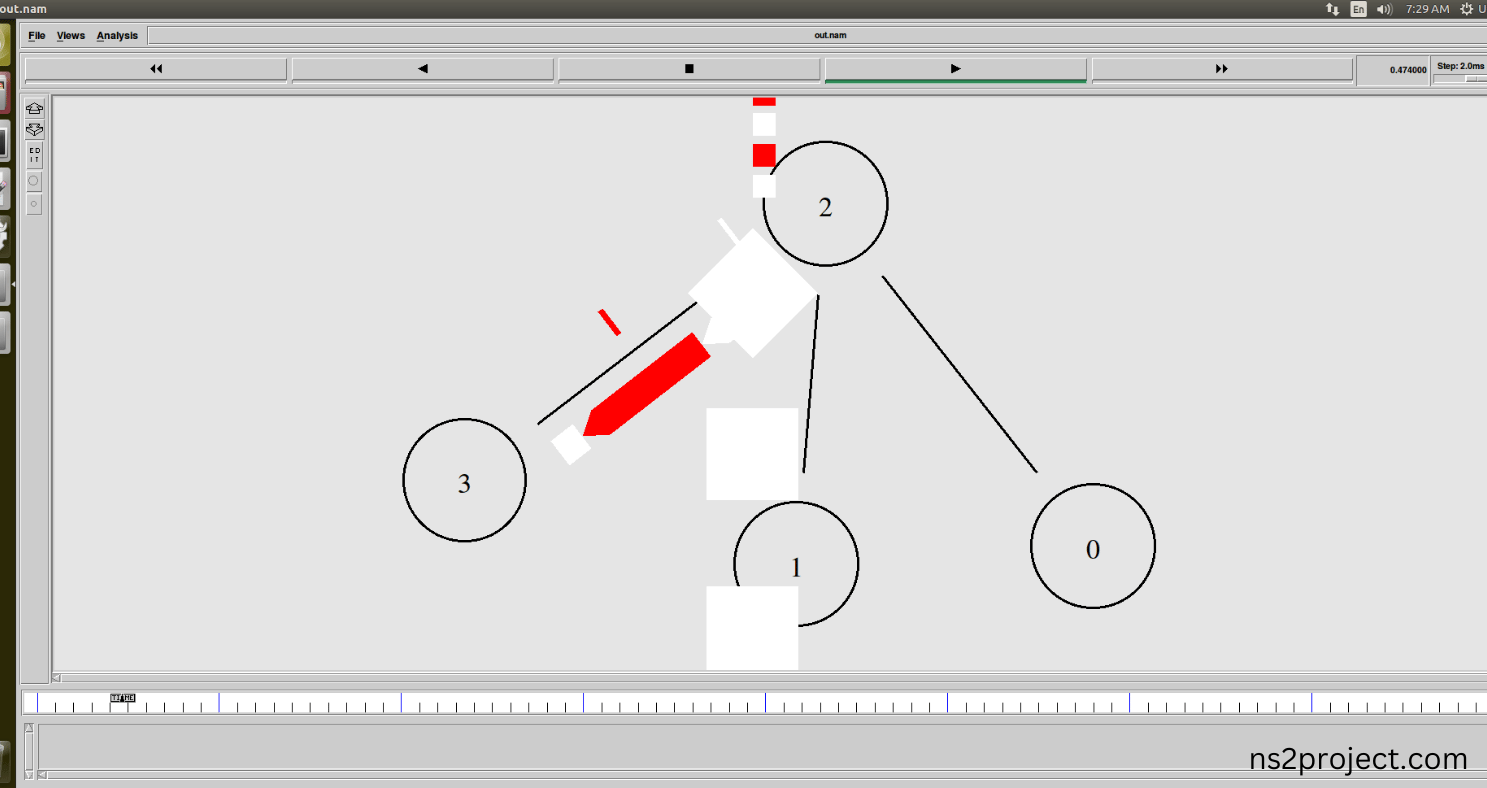Open the Analysis menu
This screenshot has height=788, width=1487.
[117, 35]
